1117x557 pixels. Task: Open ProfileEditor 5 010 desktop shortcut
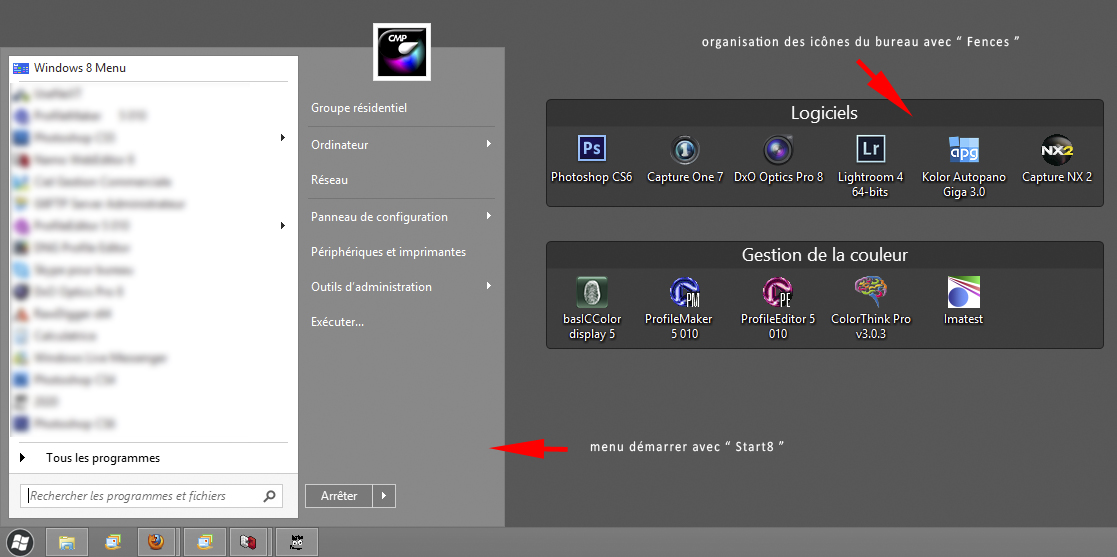pyautogui.click(x=777, y=308)
